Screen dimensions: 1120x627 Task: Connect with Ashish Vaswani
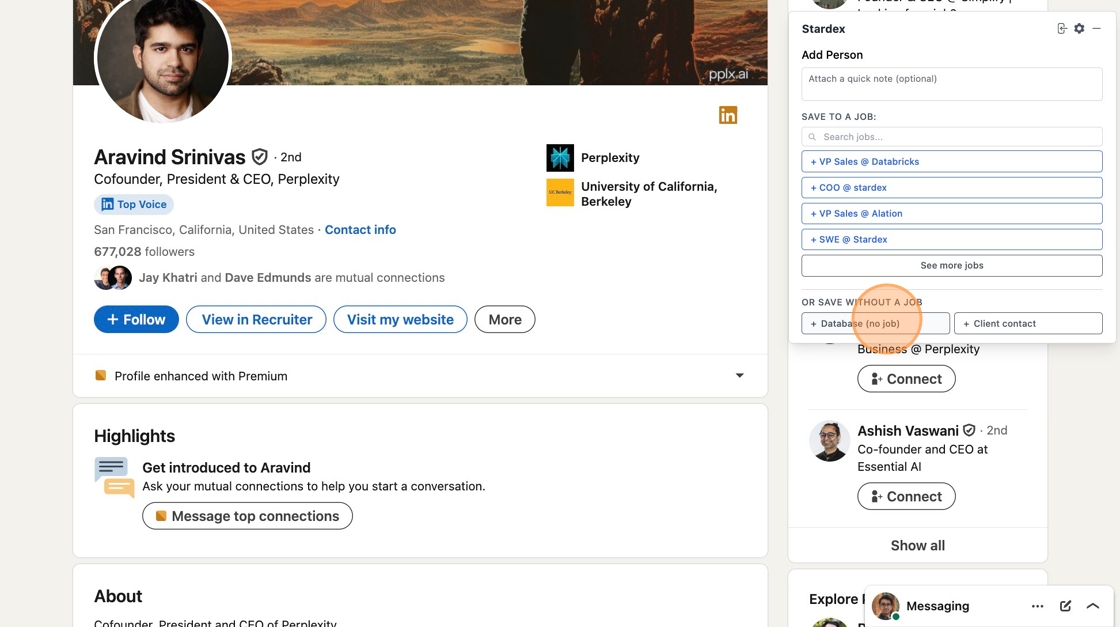pos(906,496)
